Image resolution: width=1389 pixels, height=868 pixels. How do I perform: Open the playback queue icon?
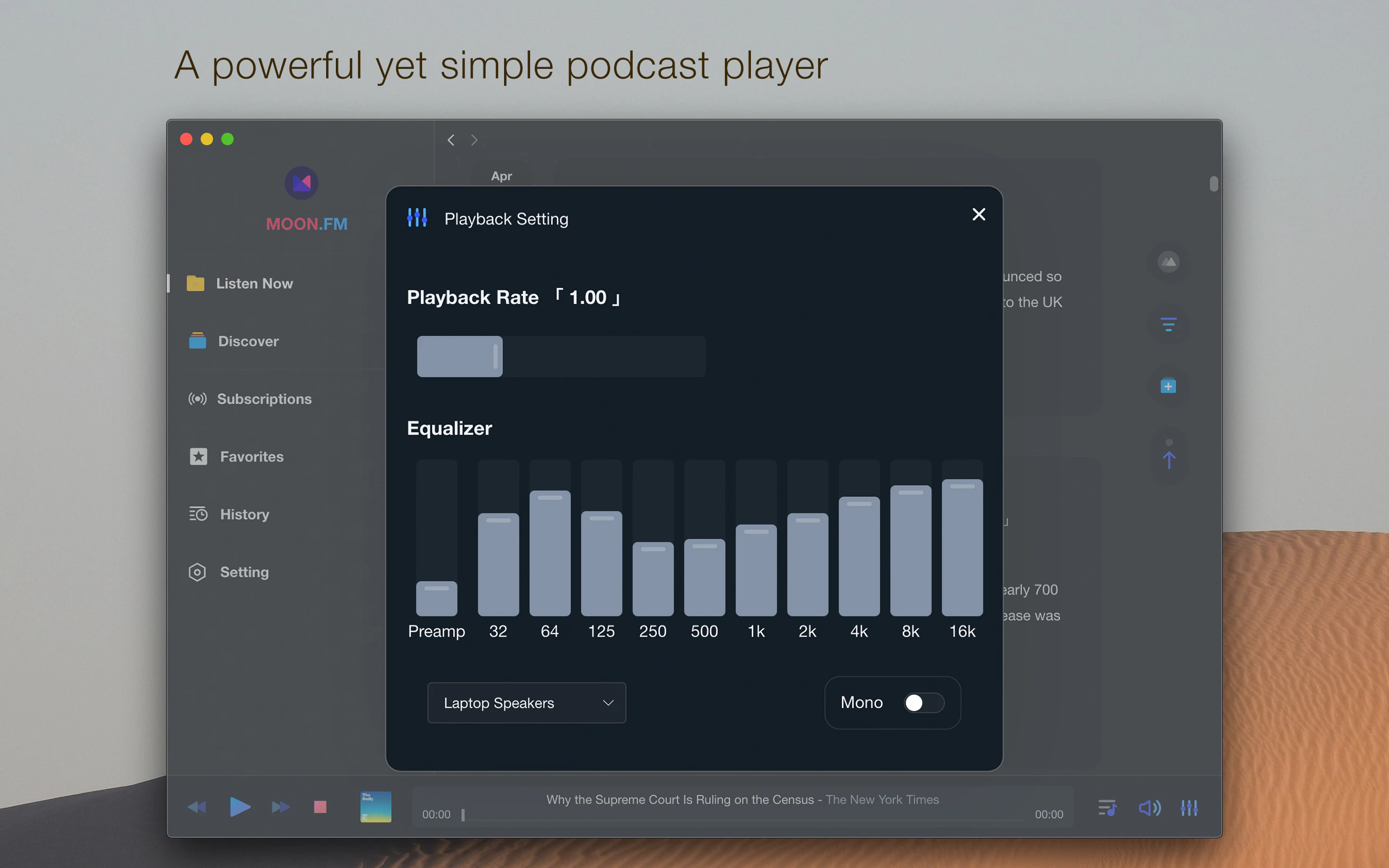pos(1107,807)
